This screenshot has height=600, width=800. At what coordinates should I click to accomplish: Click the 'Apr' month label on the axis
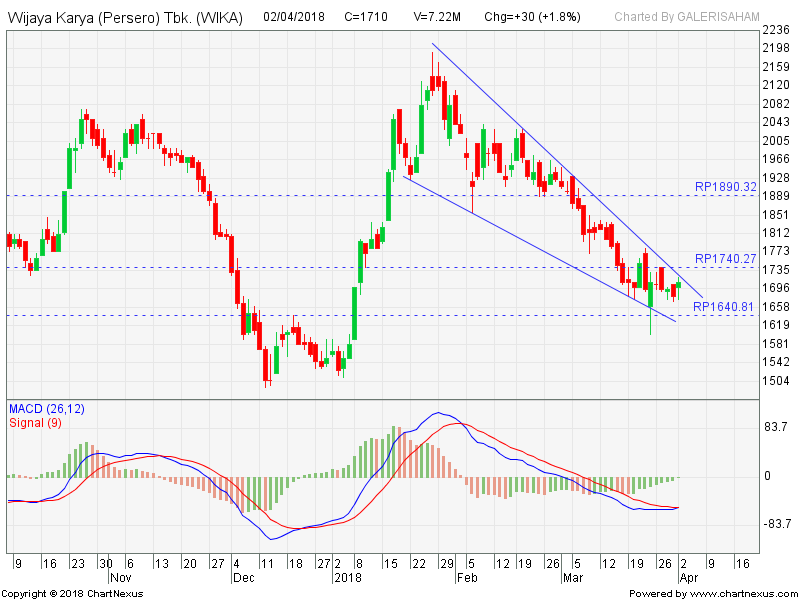point(688,577)
